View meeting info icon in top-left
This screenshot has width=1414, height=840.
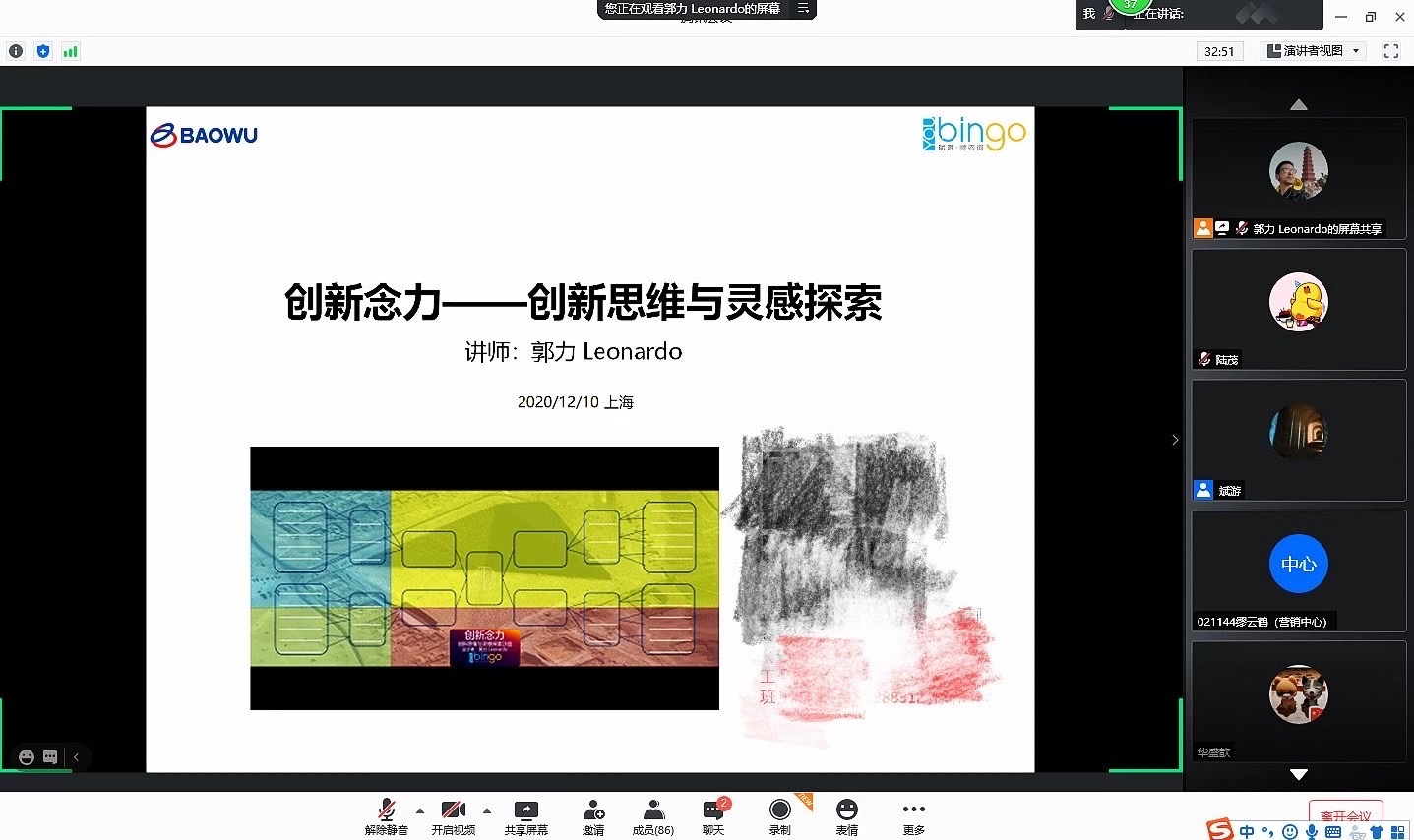[x=16, y=51]
